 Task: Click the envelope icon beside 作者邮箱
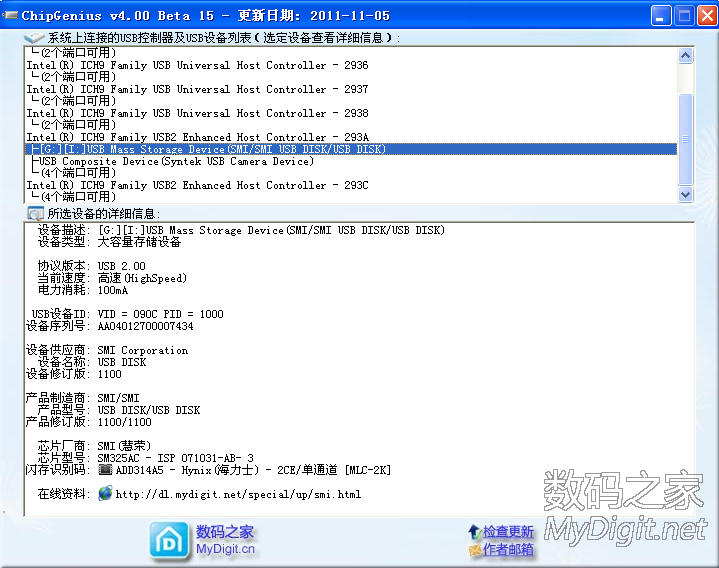(x=475, y=549)
